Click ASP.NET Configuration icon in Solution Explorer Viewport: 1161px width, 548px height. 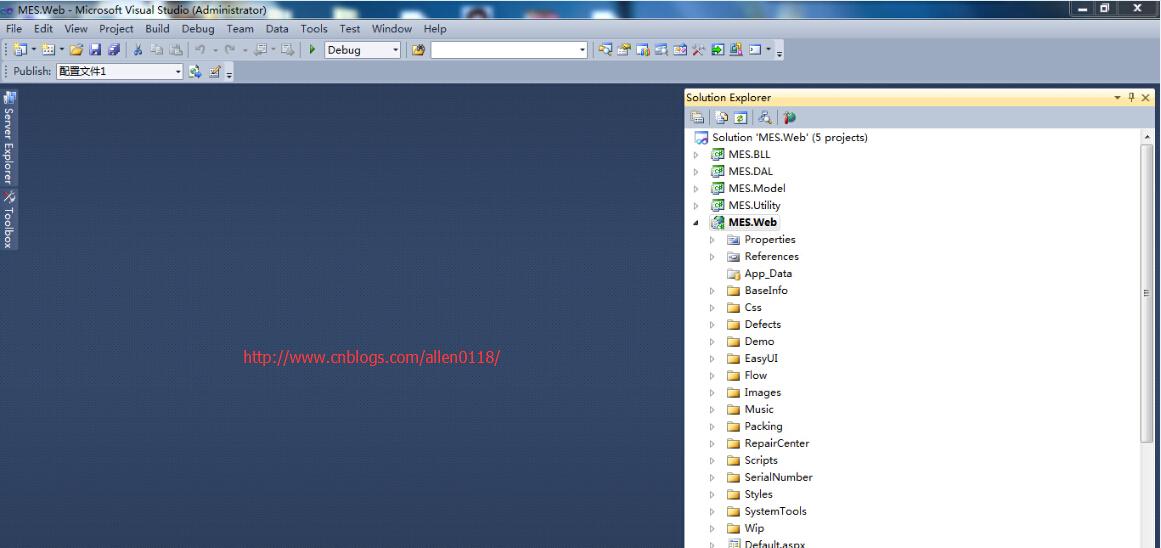click(790, 117)
